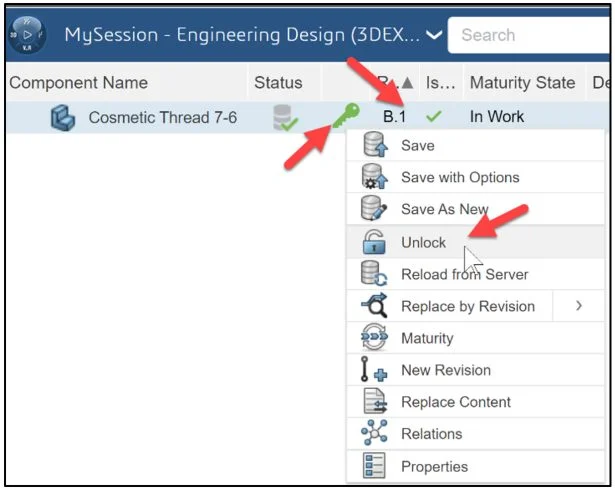This screenshot has height=490, width=615.
Task: Click the New Revision plus icon
Action: [x=373, y=369]
